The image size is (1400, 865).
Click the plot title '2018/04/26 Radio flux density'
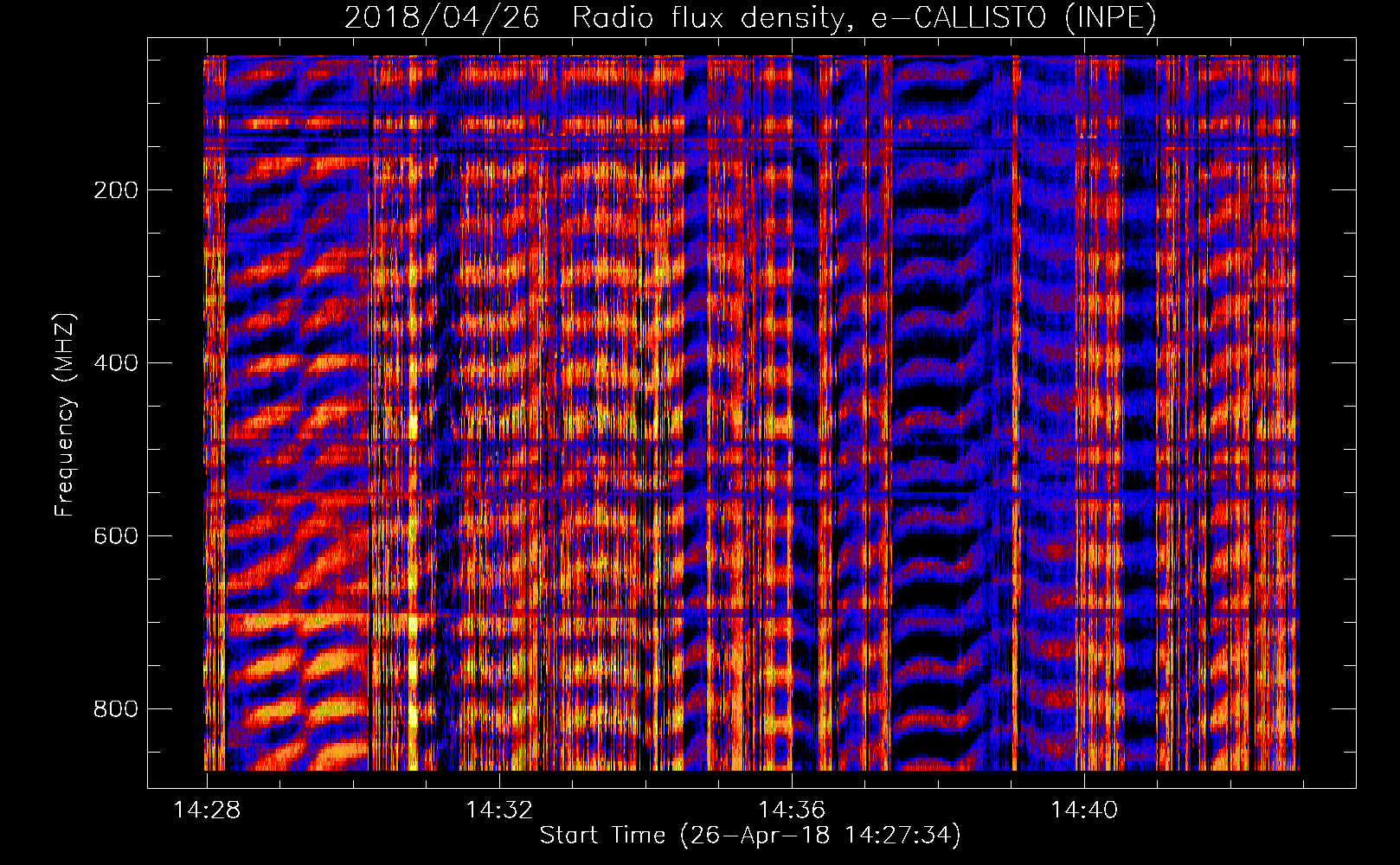(x=750, y=17)
